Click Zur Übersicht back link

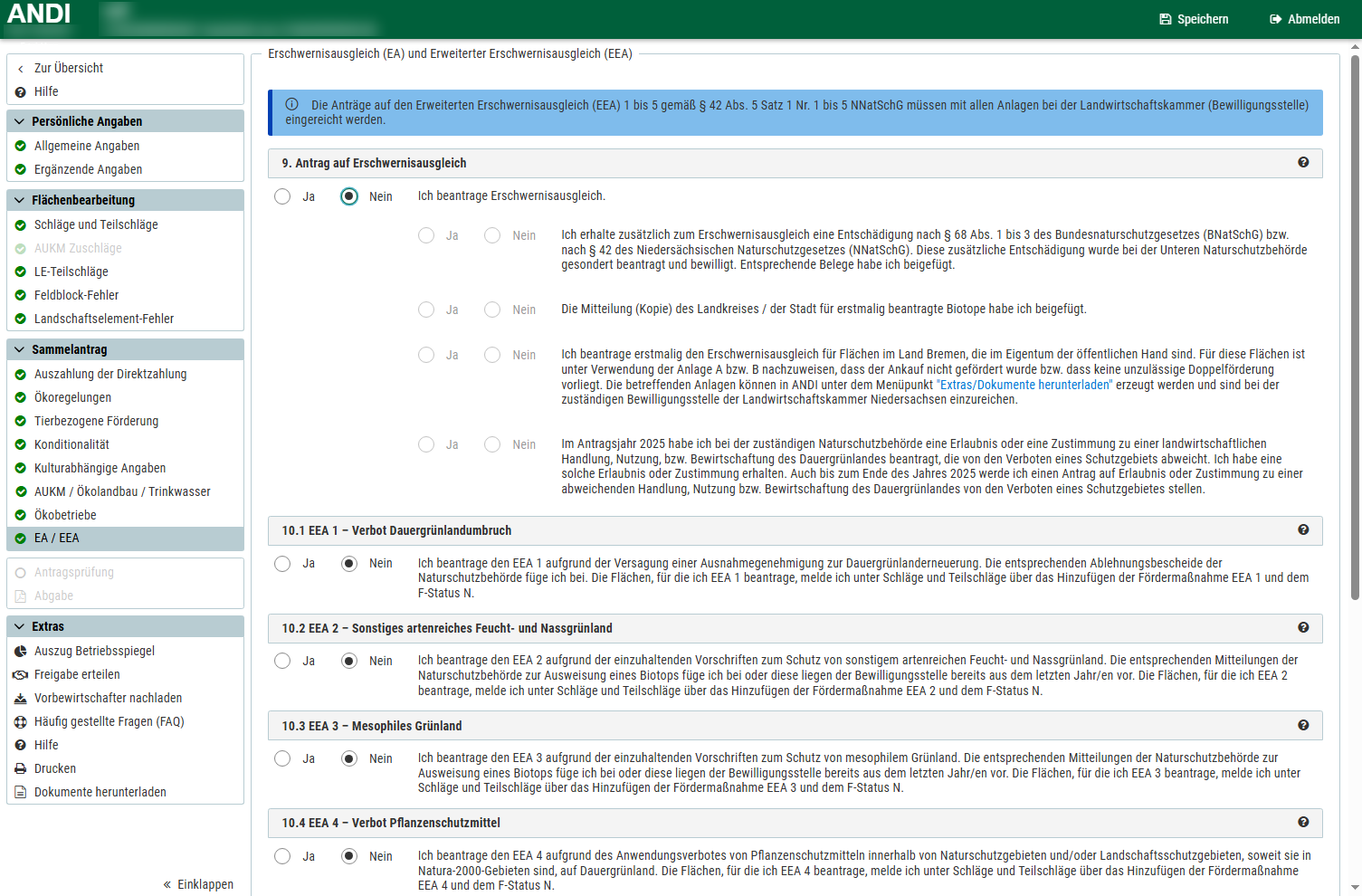click(x=68, y=68)
